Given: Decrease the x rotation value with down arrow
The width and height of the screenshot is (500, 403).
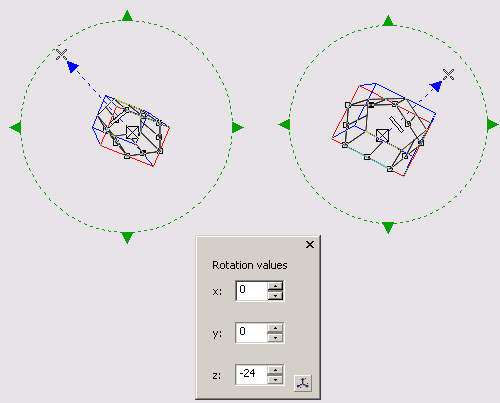Looking at the screenshot, I should (275, 296).
